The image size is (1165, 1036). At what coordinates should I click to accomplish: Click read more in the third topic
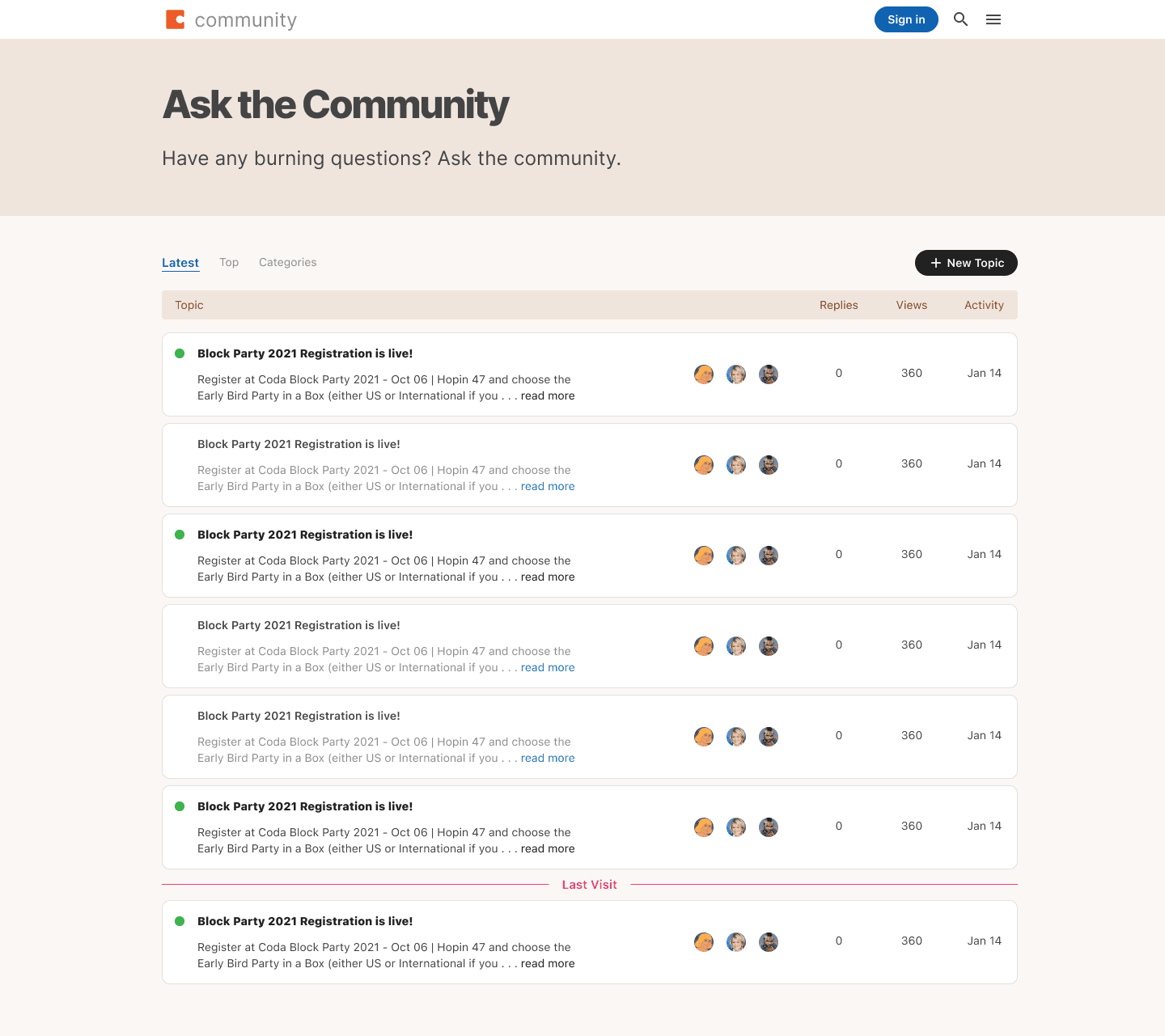click(548, 577)
